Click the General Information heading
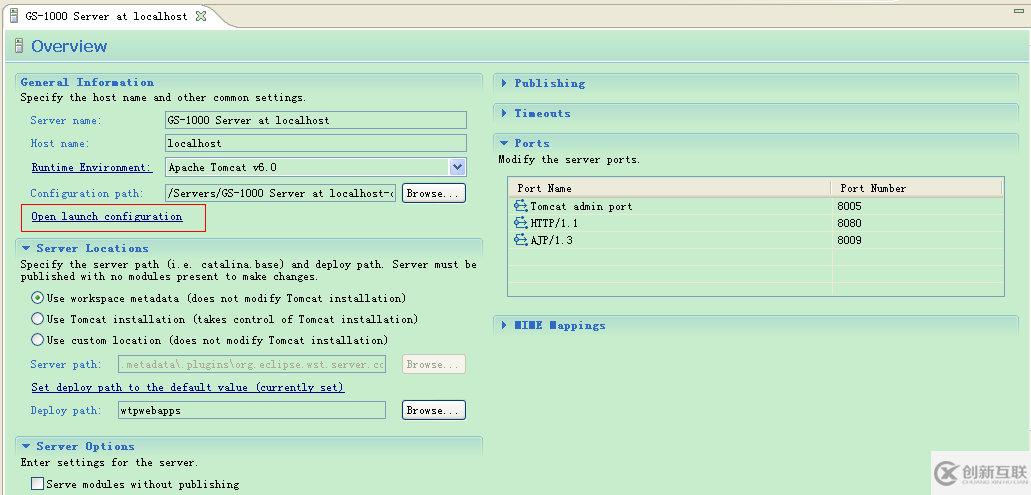 click(x=87, y=82)
